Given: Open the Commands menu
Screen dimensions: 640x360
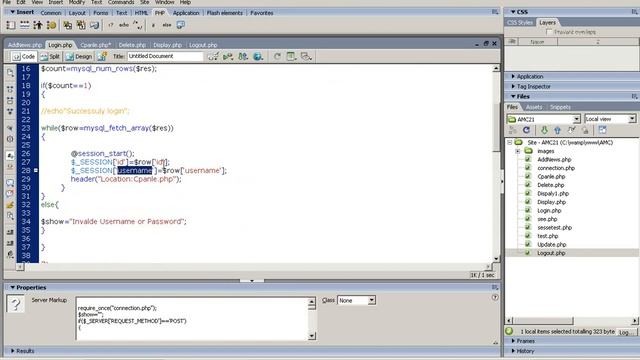Looking at the screenshot, I should point(121,2).
